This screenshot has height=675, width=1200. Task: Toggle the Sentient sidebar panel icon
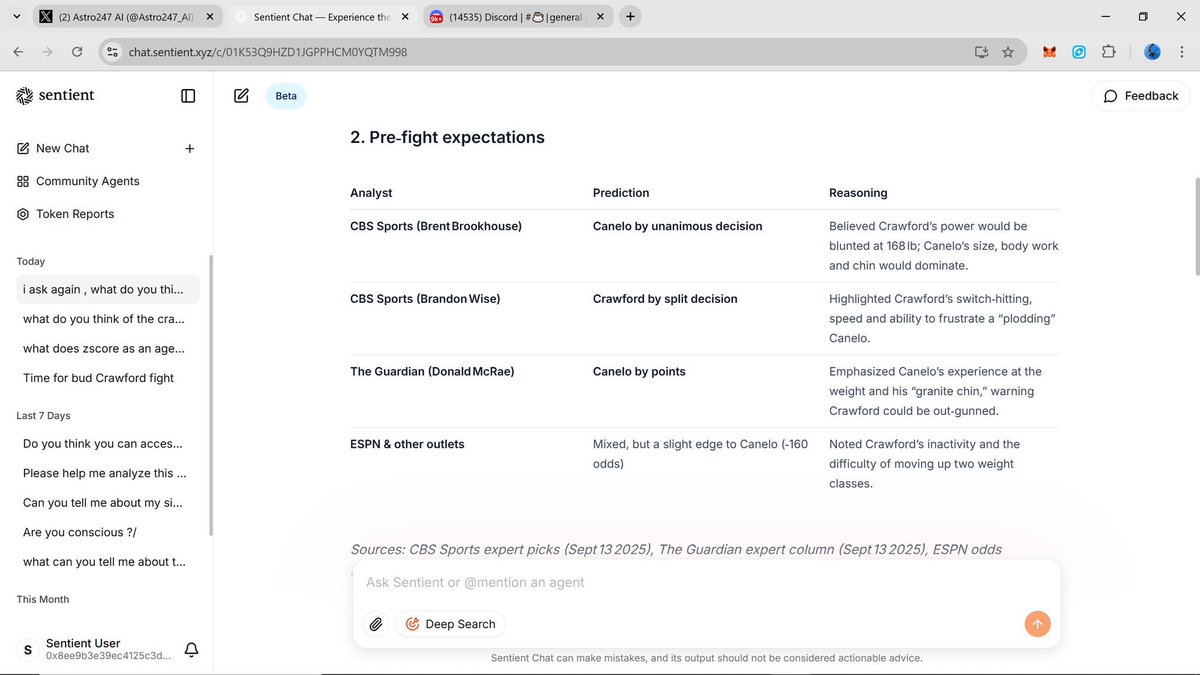pyautogui.click(x=188, y=96)
